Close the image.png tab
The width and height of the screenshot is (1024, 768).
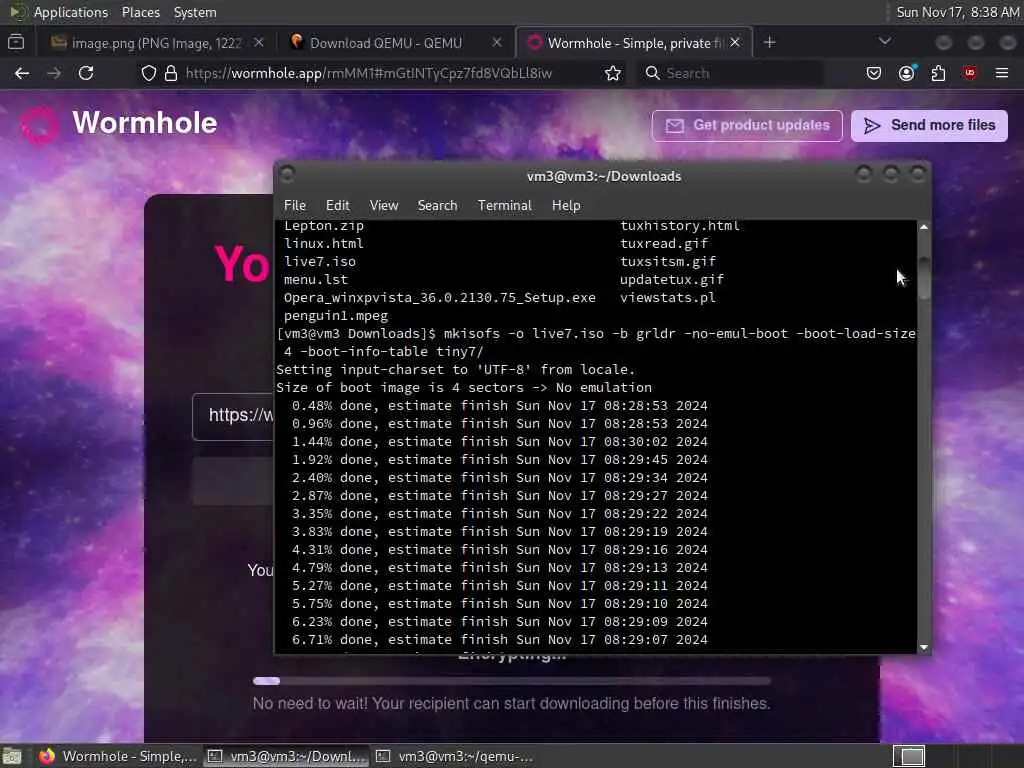(259, 42)
